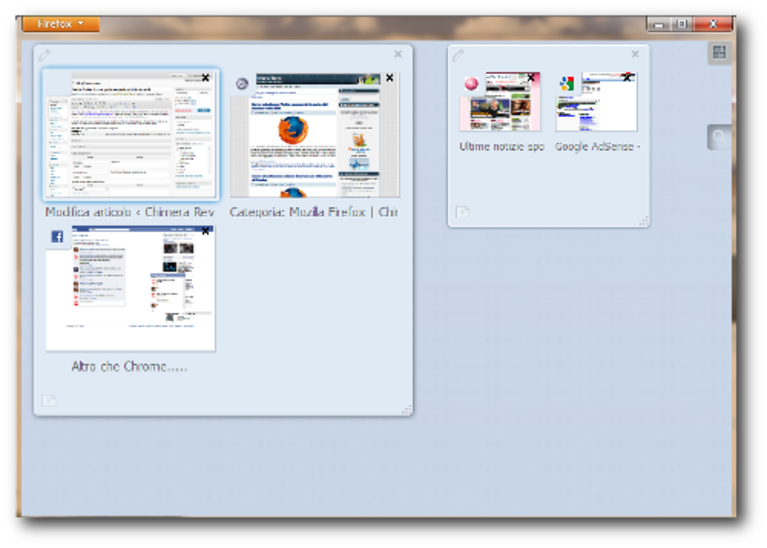Close the Google AdSense tab
The width and height of the screenshot is (767, 548).
pyautogui.click(x=628, y=77)
